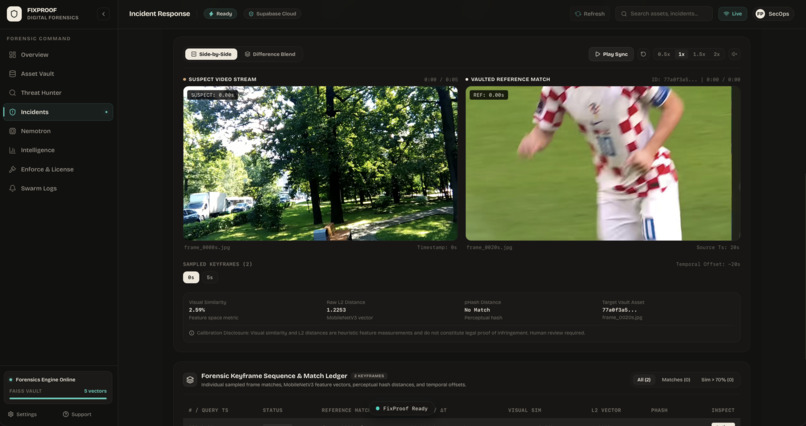The height and width of the screenshot is (426, 806).
Task: Click the vaulted reference match frame
Action: 602,163
